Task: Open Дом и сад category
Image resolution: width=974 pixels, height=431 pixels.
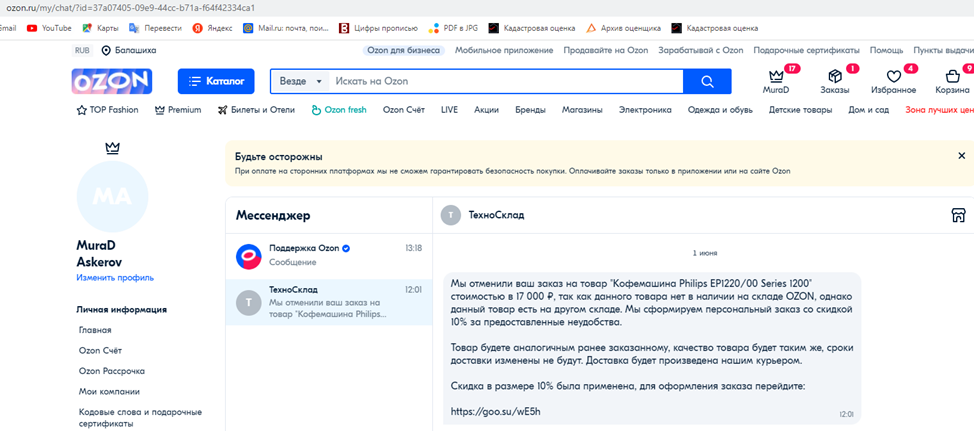Action: click(x=868, y=110)
